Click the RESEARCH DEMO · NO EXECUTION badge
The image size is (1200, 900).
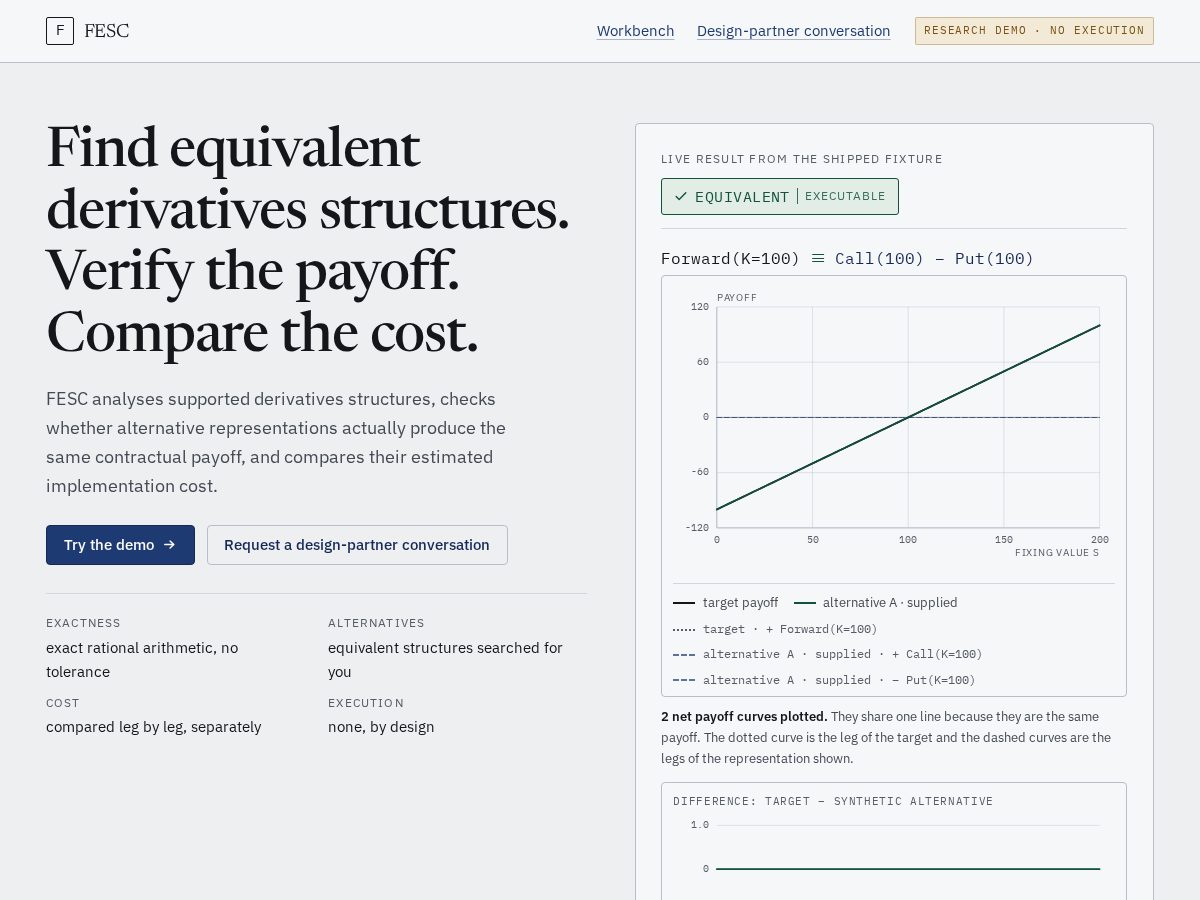tap(1034, 31)
